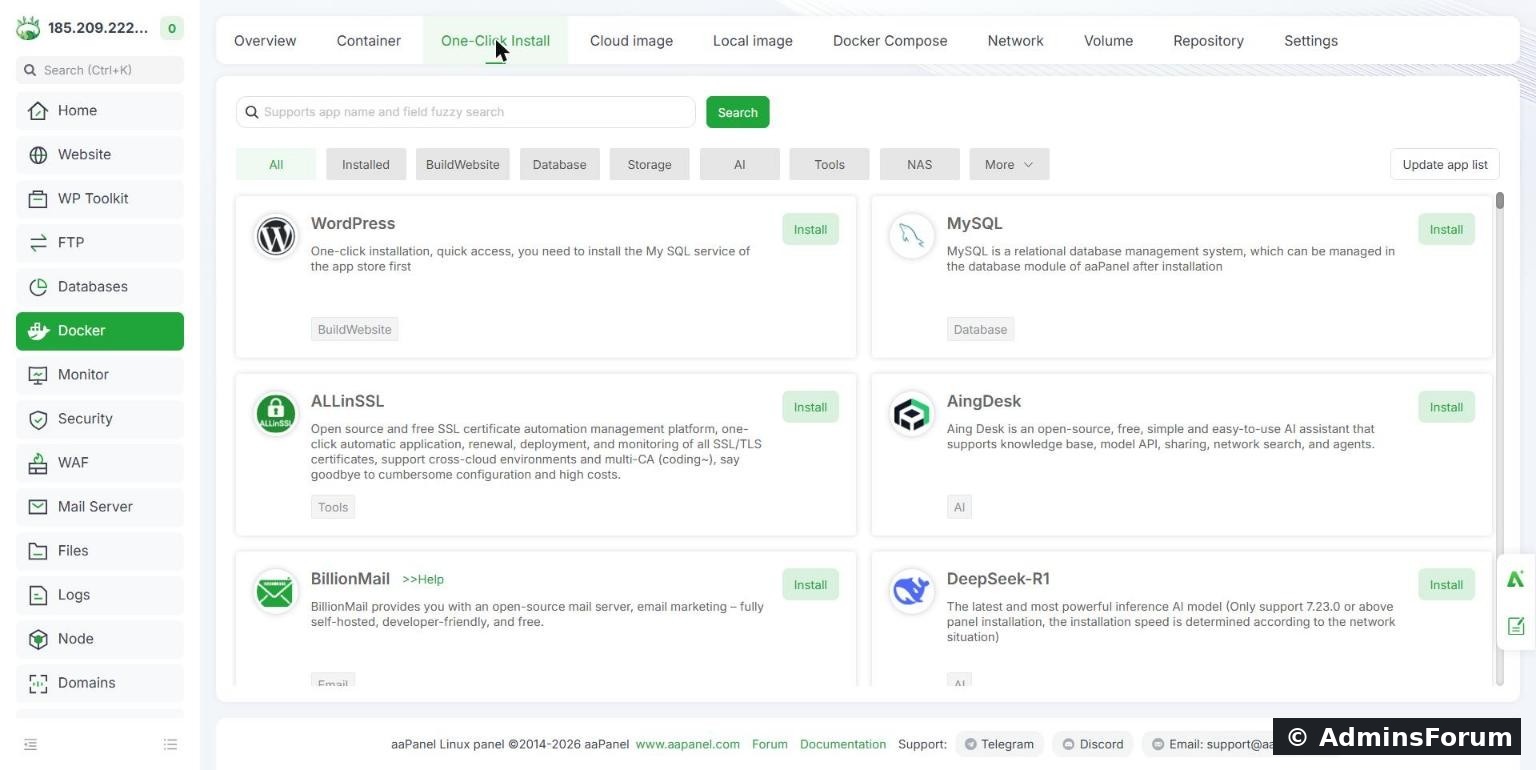
Task: Collapse sidebar using bottom-left menu icon
Action: point(31,744)
